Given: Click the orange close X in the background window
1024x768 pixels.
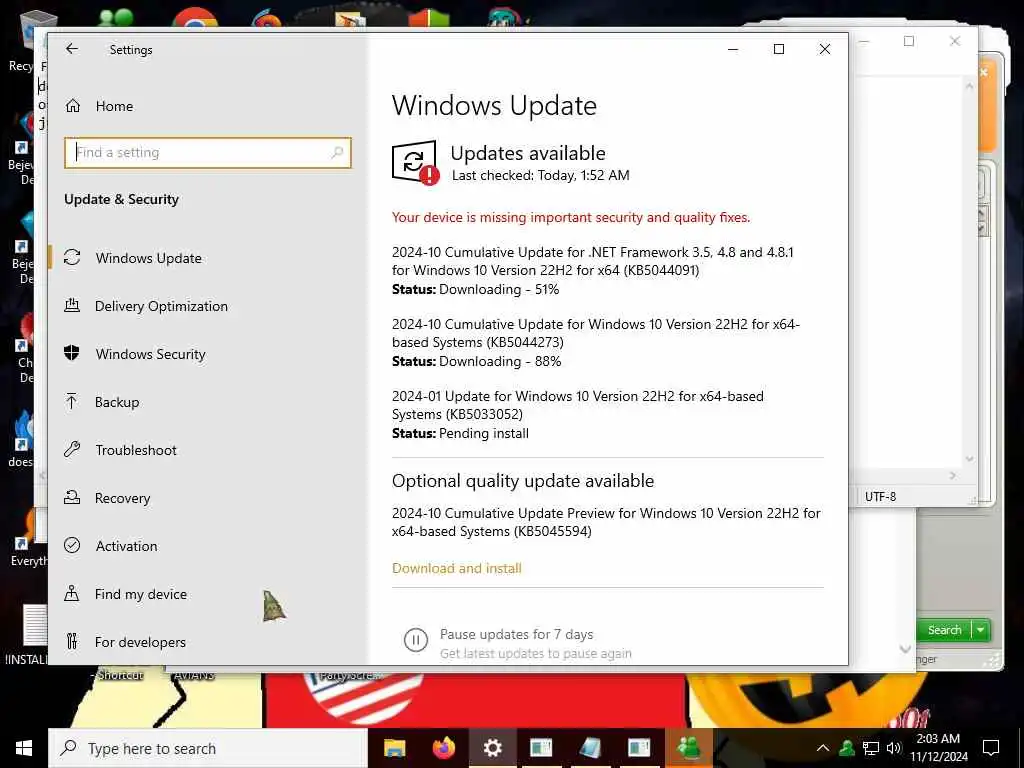Looking at the screenshot, I should point(984,72).
